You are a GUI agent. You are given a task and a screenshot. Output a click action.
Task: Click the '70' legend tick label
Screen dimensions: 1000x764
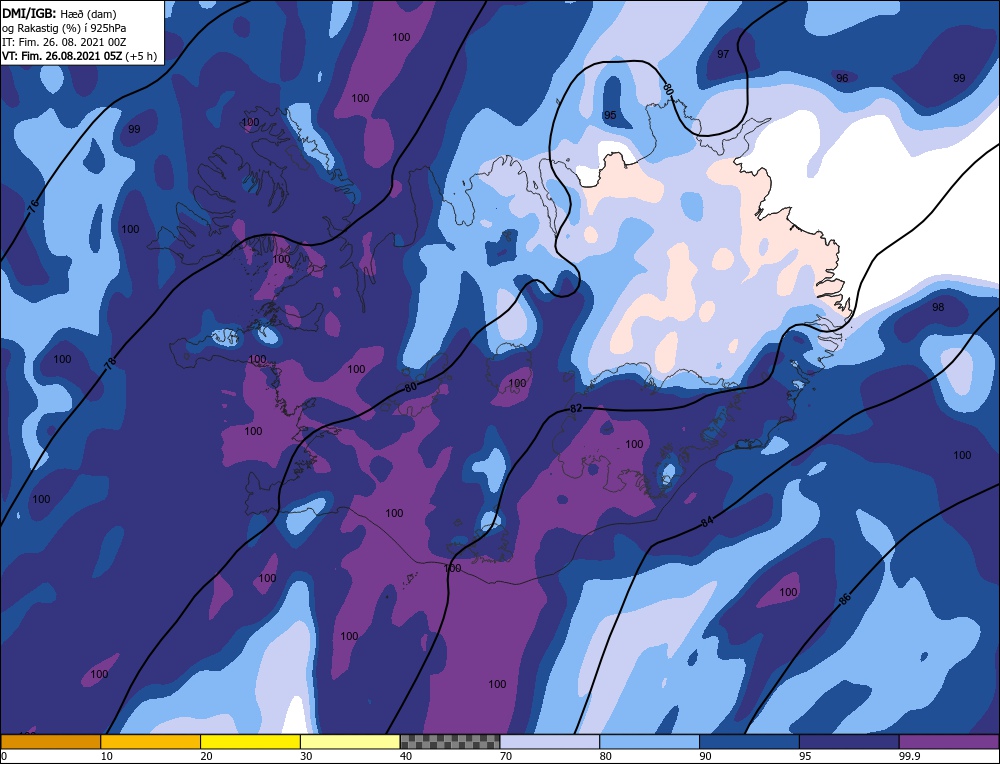pos(505,756)
